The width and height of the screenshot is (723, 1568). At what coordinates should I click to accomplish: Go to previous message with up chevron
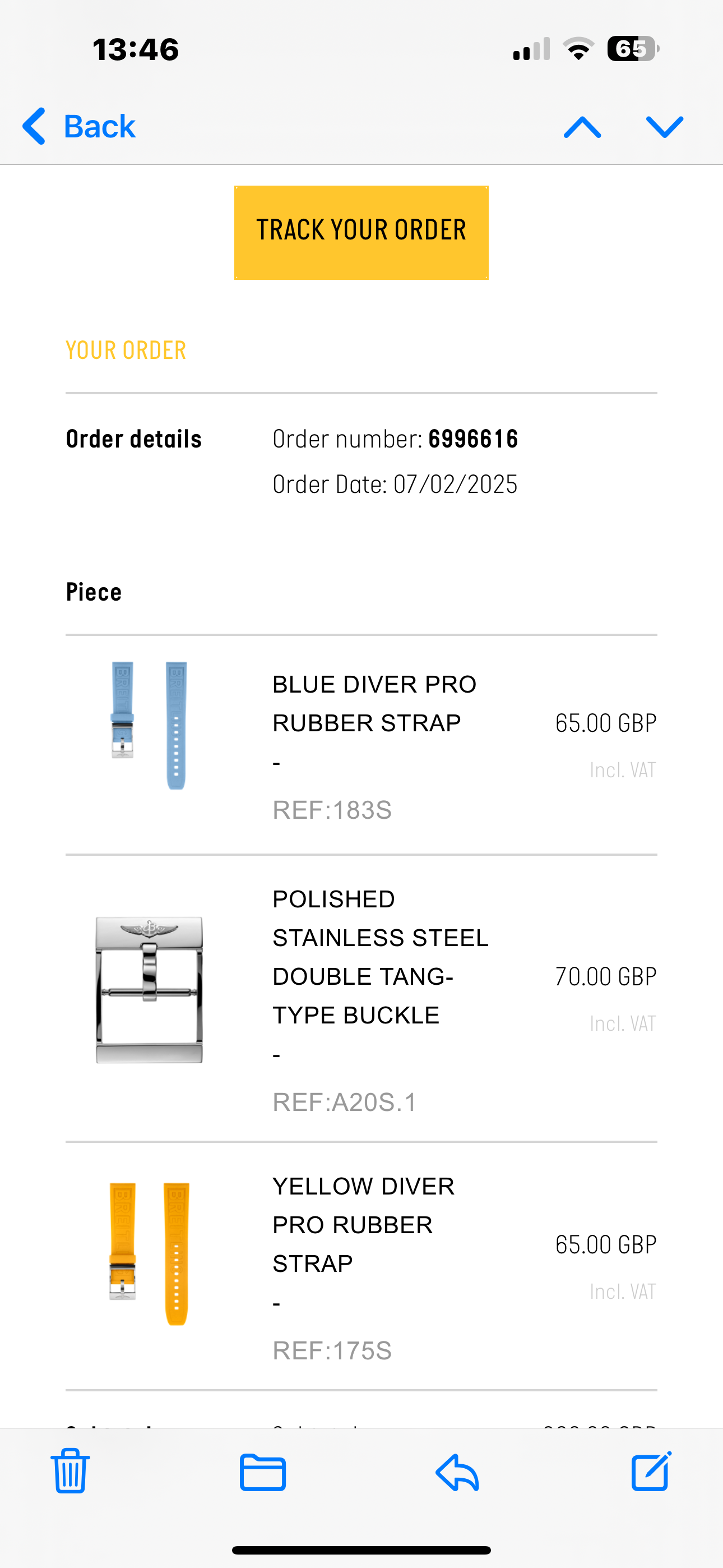pyautogui.click(x=582, y=127)
